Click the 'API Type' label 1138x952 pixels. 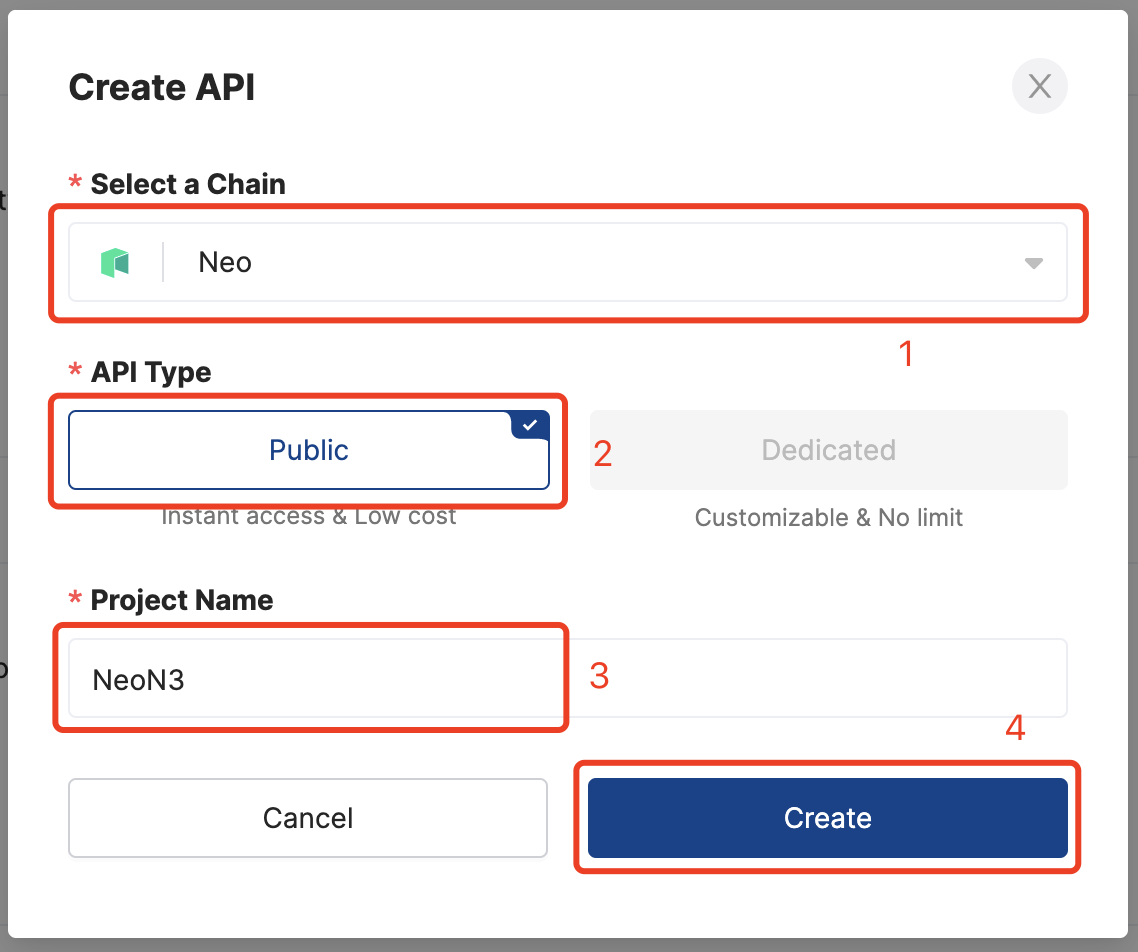[x=151, y=372]
